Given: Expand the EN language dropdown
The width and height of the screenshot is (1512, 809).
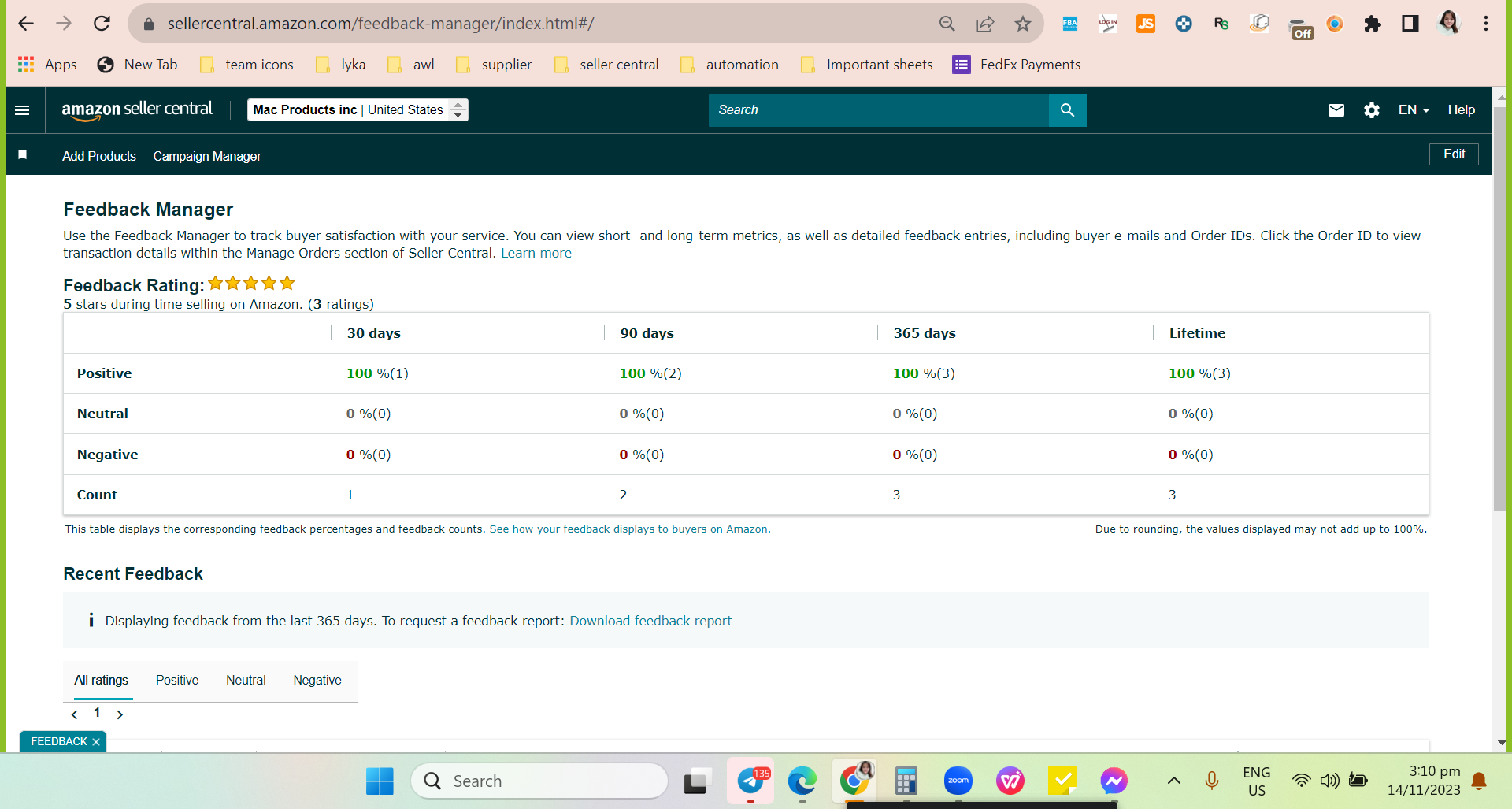Looking at the screenshot, I should point(1414,110).
